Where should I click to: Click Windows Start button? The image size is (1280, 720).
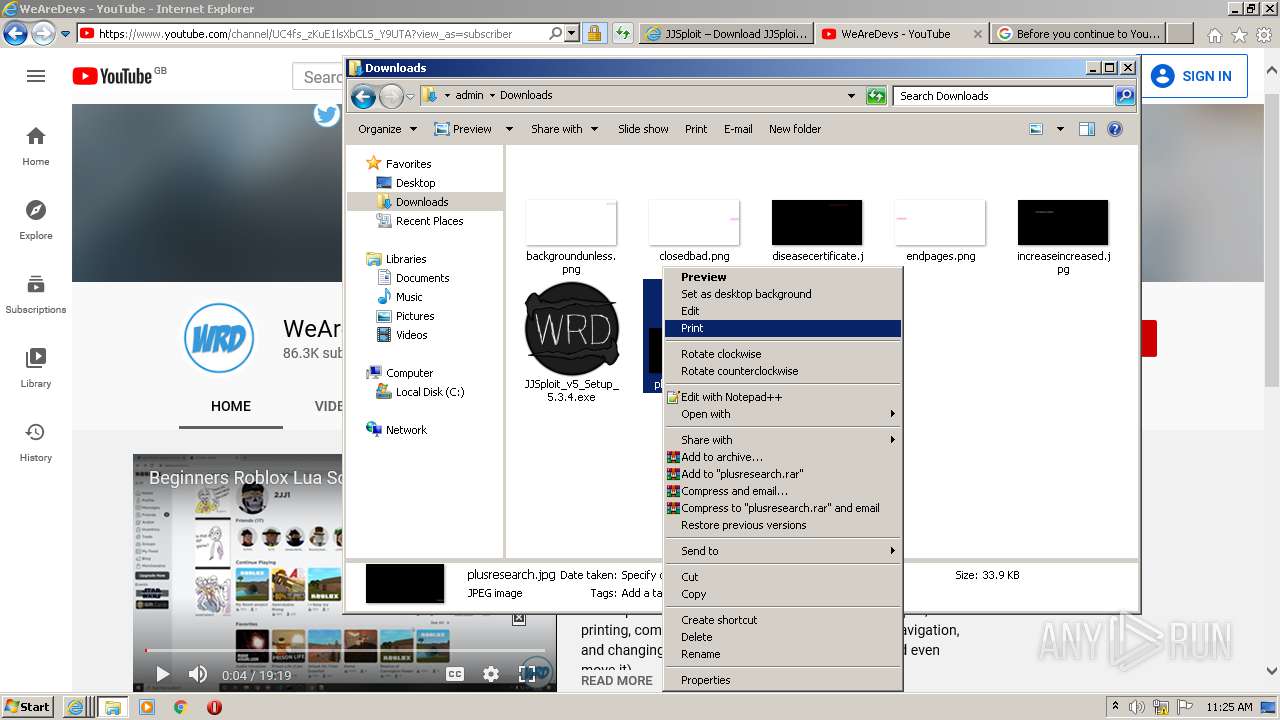[28, 706]
